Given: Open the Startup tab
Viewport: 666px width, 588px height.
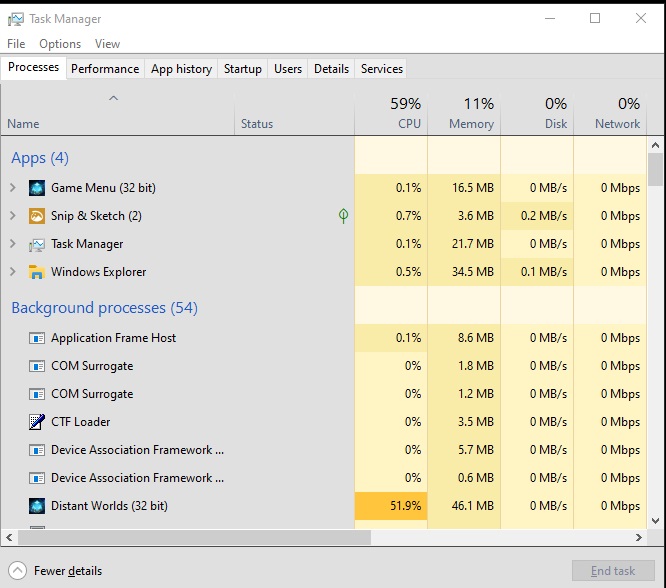Looking at the screenshot, I should 243,69.
